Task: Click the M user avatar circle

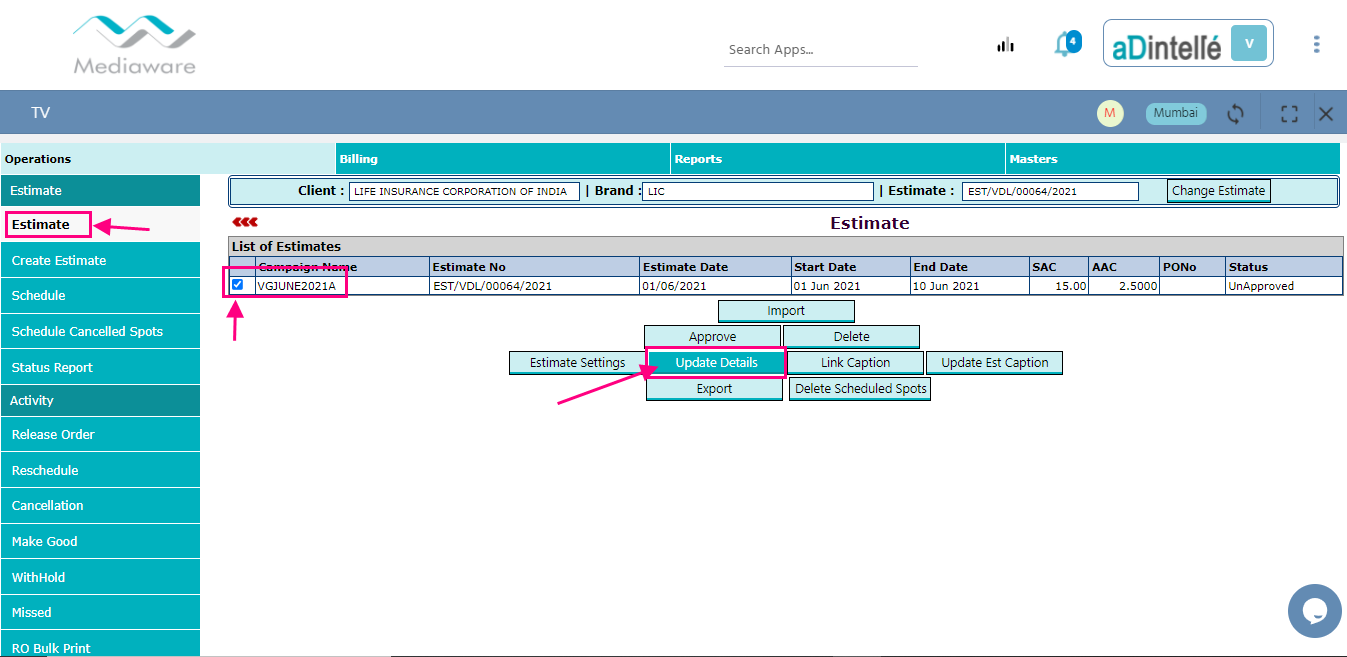Action: pos(1110,113)
